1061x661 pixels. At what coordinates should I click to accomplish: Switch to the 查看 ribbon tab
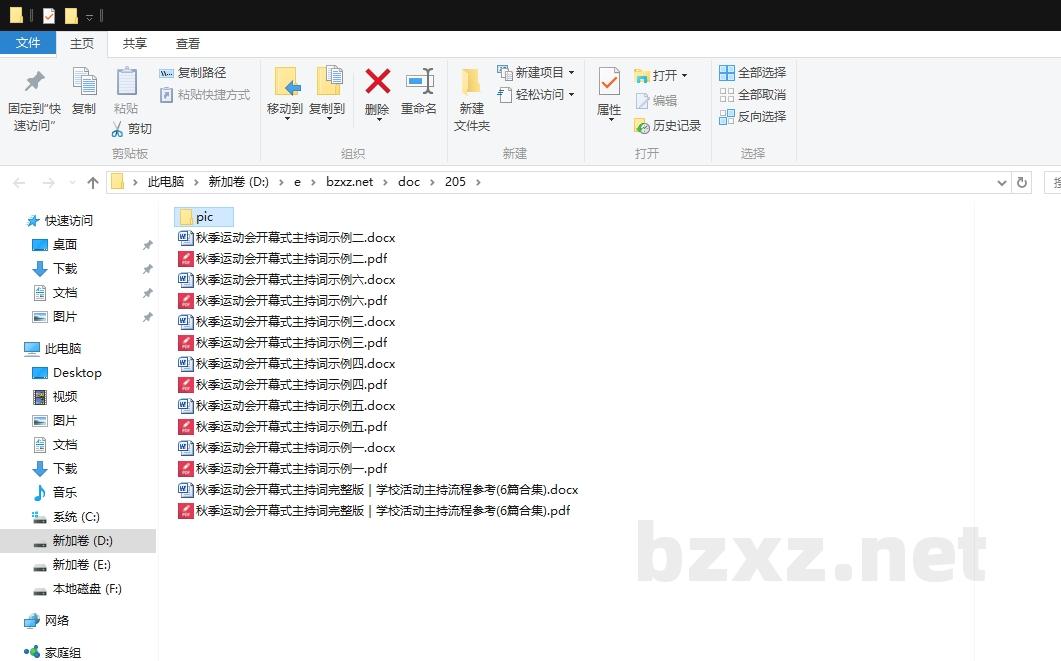[187, 43]
